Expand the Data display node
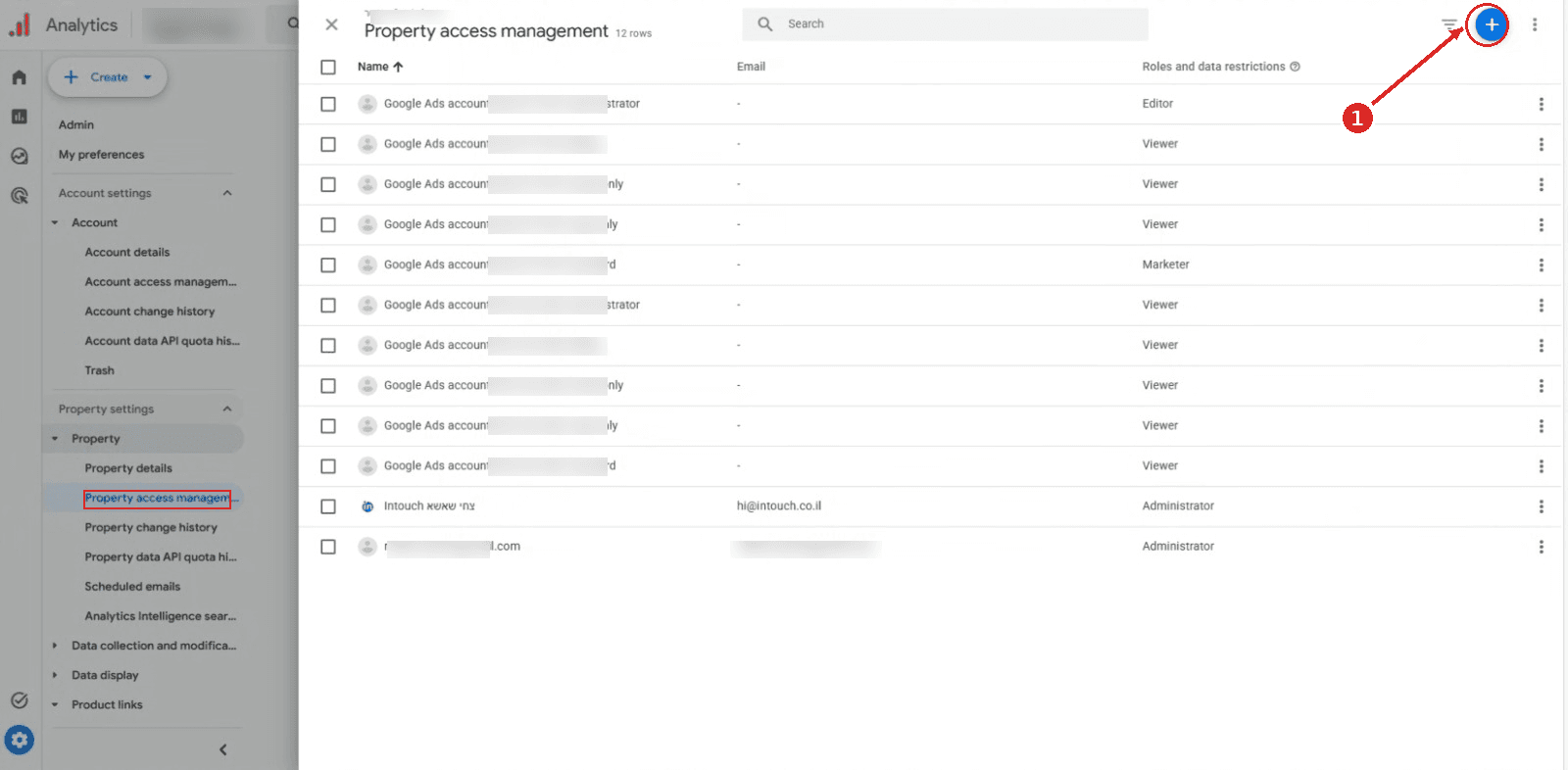The width and height of the screenshot is (1568, 770). coord(55,675)
